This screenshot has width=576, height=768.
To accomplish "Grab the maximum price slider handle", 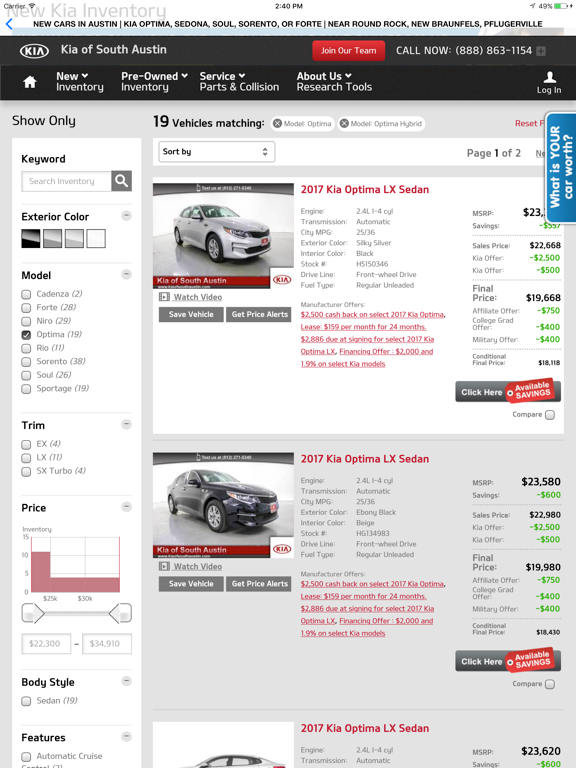I will tap(120, 613).
